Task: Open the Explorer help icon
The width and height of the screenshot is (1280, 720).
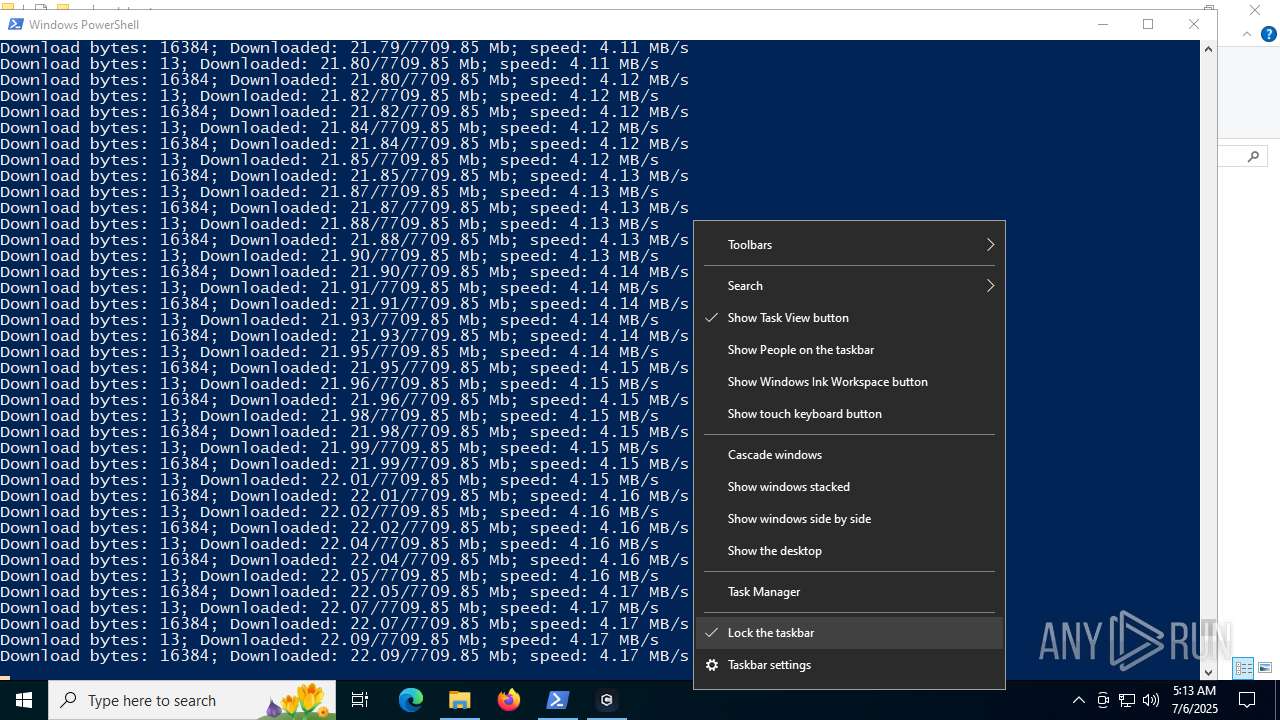Action: pos(1269,34)
